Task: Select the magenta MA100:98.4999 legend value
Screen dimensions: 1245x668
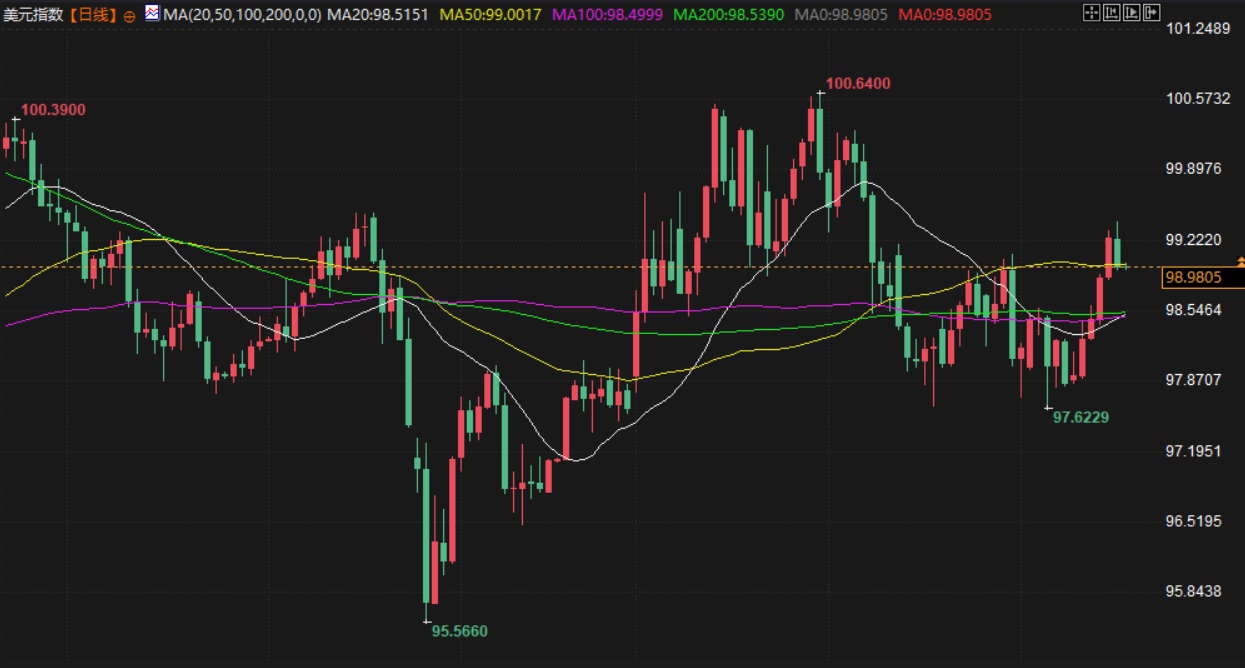Action: tap(608, 15)
